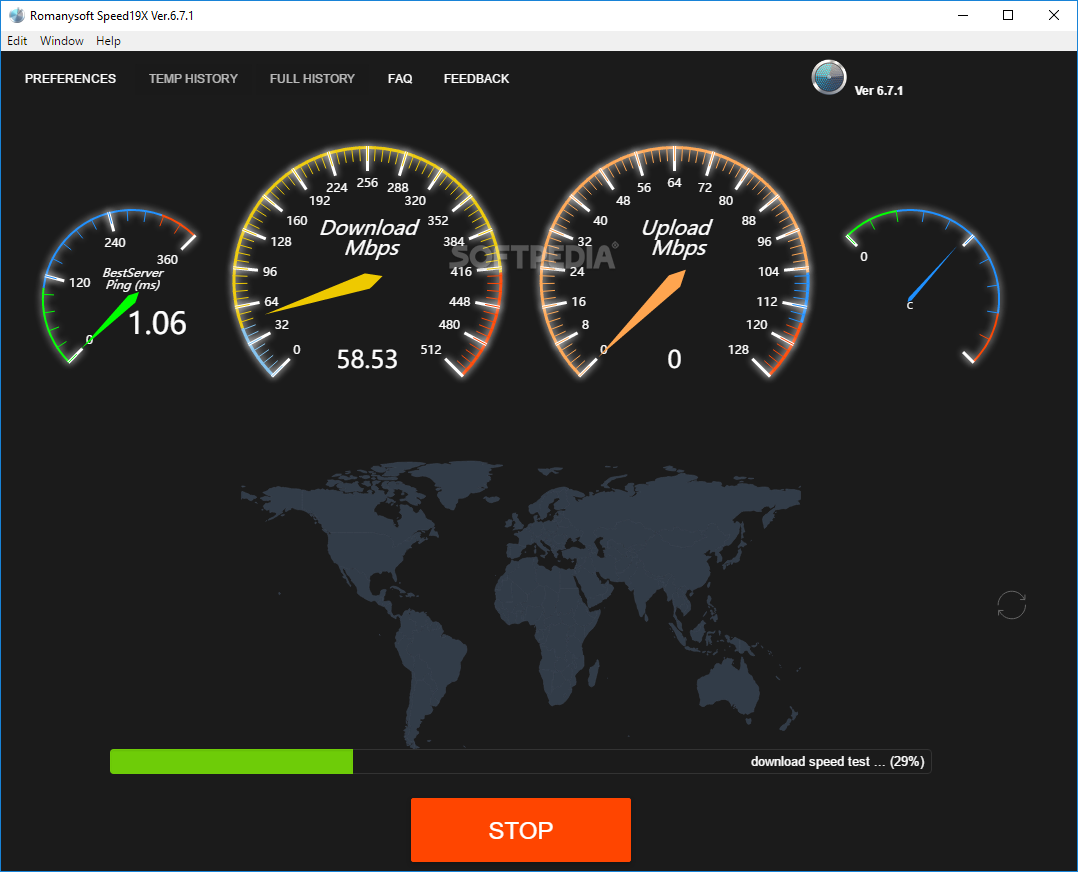Open the FAQ page

[x=399, y=78]
